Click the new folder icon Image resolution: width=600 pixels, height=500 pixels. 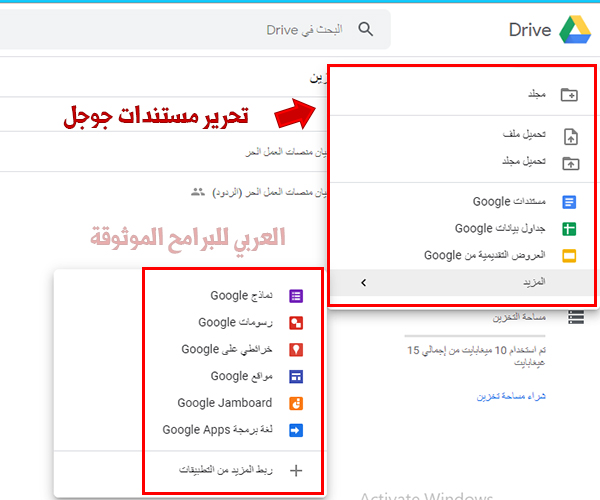pos(569,94)
